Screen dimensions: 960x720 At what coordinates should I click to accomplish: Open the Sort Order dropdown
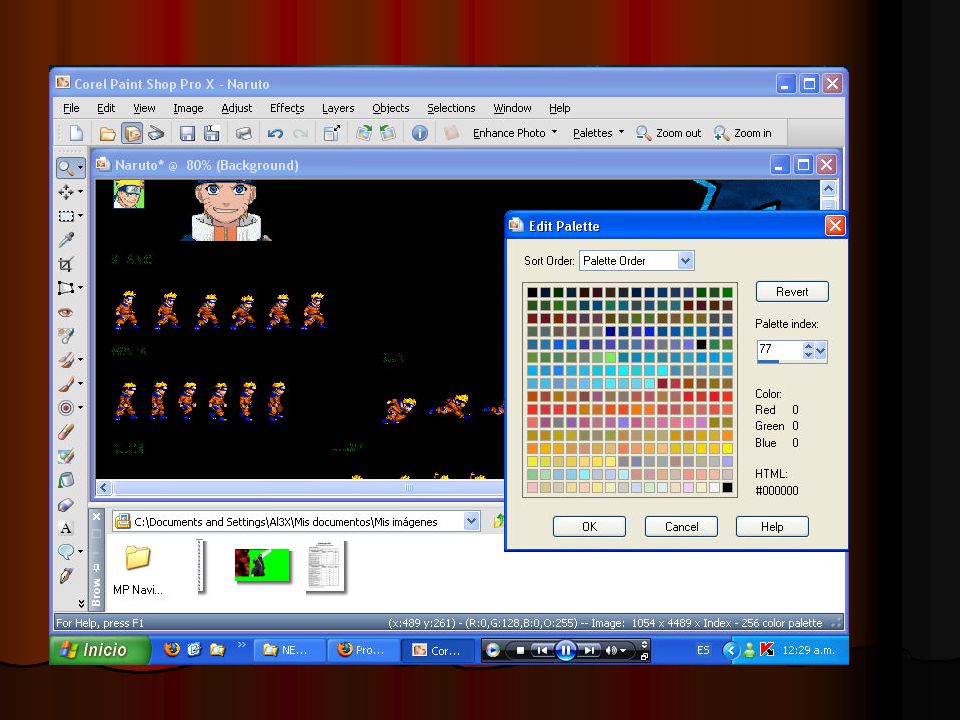(686, 261)
